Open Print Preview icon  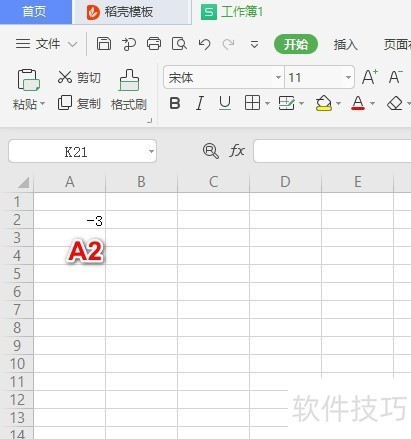179,44
